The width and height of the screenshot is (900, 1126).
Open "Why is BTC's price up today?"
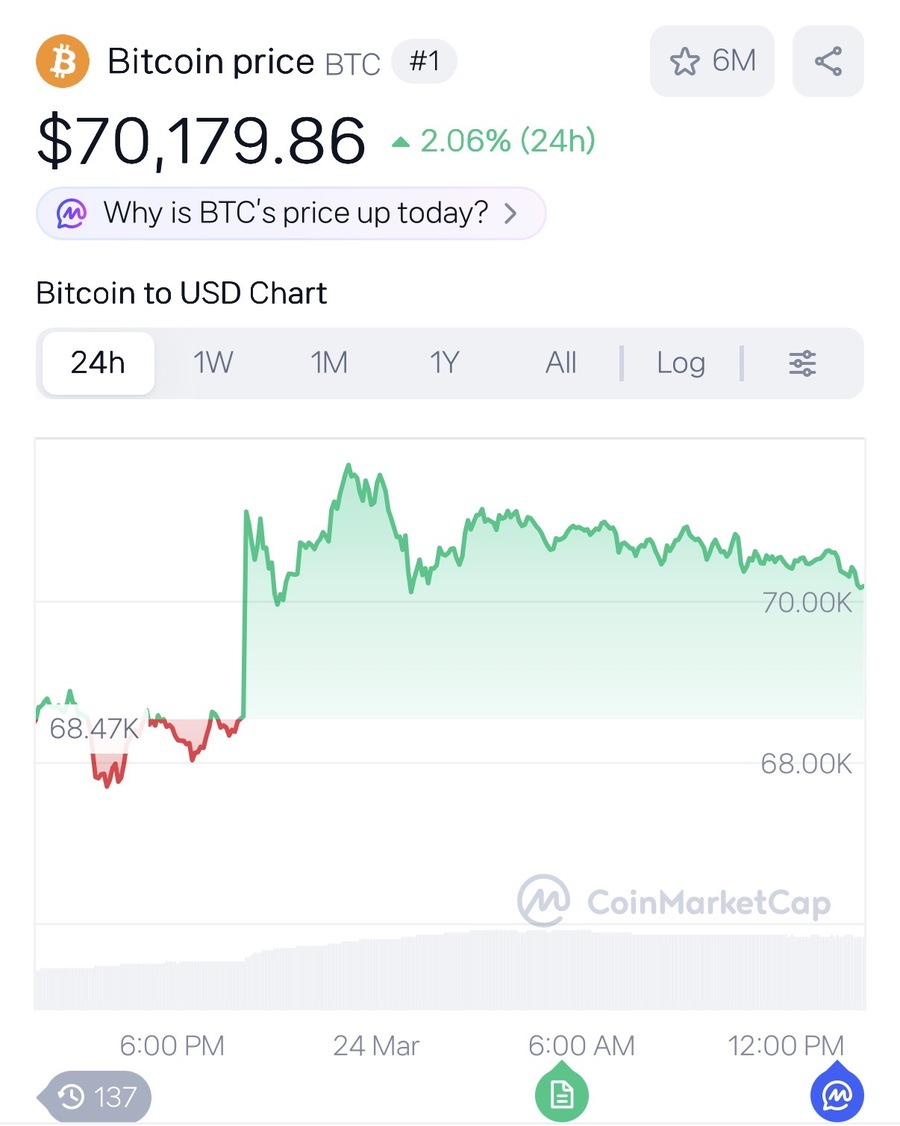[295, 213]
